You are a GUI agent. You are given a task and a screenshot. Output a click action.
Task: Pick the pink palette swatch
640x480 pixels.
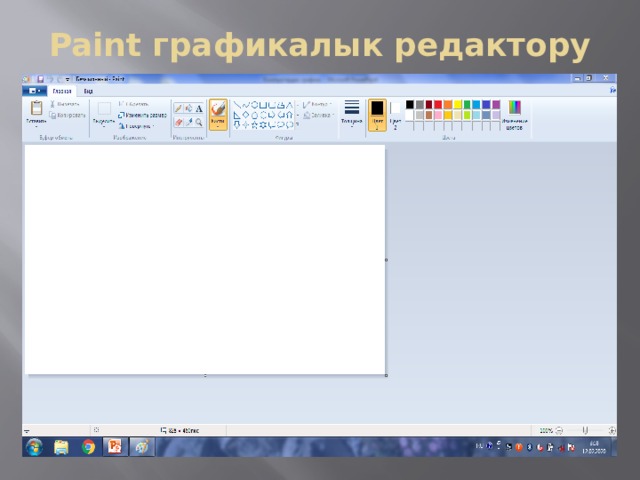click(x=438, y=115)
